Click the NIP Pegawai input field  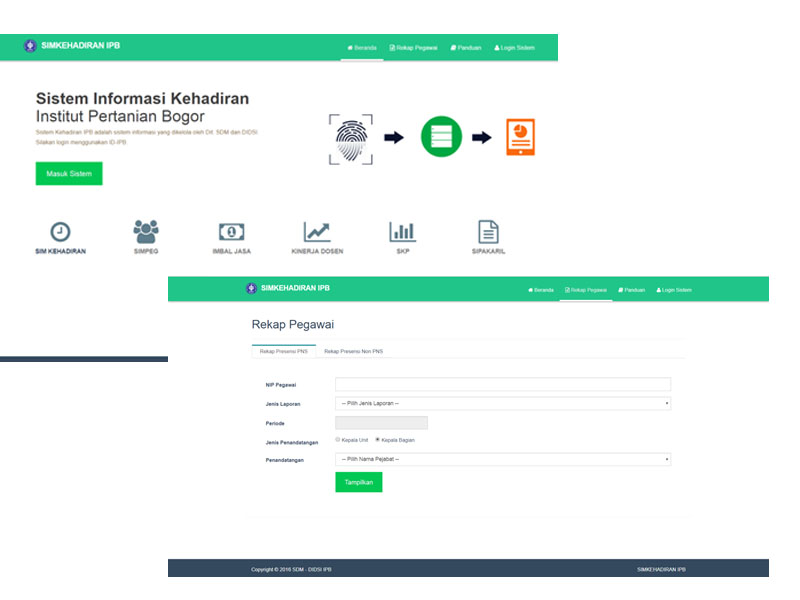click(x=502, y=384)
